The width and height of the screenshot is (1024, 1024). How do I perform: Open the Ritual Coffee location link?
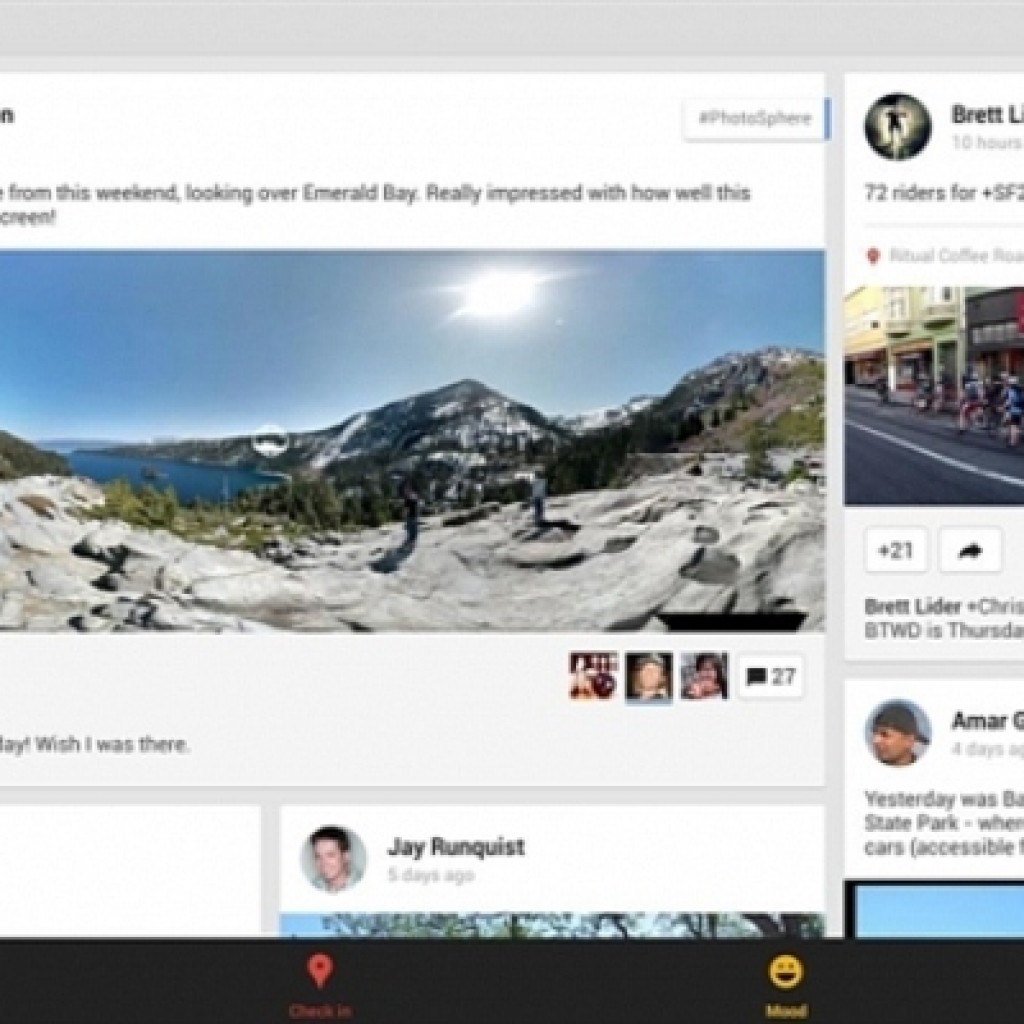coord(956,255)
